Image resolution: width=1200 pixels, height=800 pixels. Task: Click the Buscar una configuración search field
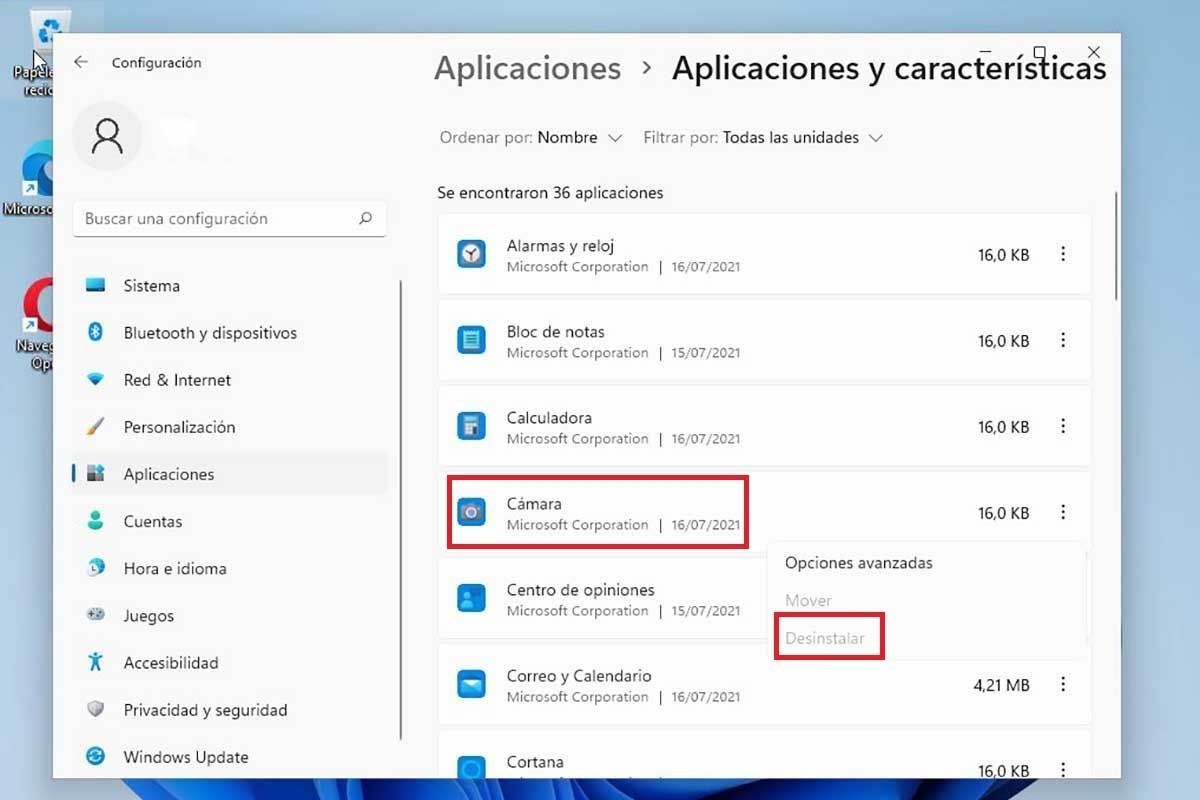[230, 218]
